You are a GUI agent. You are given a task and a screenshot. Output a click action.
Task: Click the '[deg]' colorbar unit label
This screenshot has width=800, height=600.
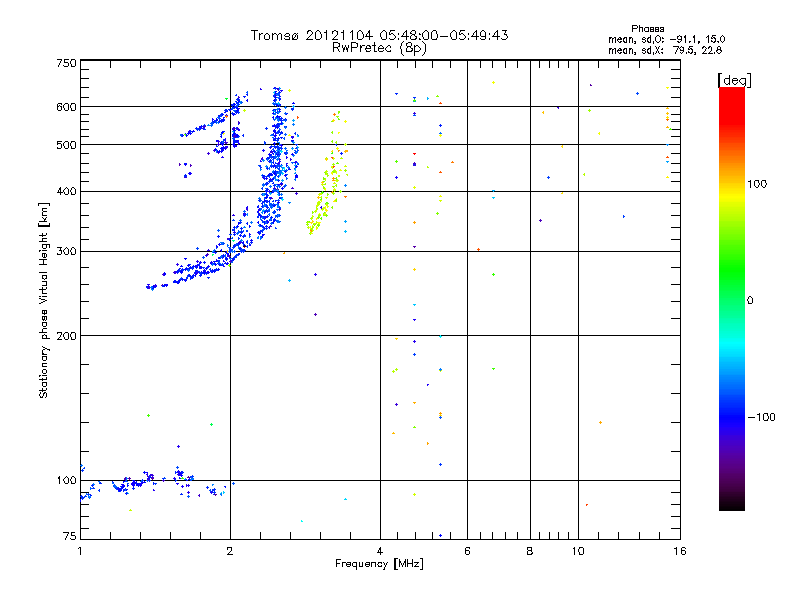(x=734, y=80)
